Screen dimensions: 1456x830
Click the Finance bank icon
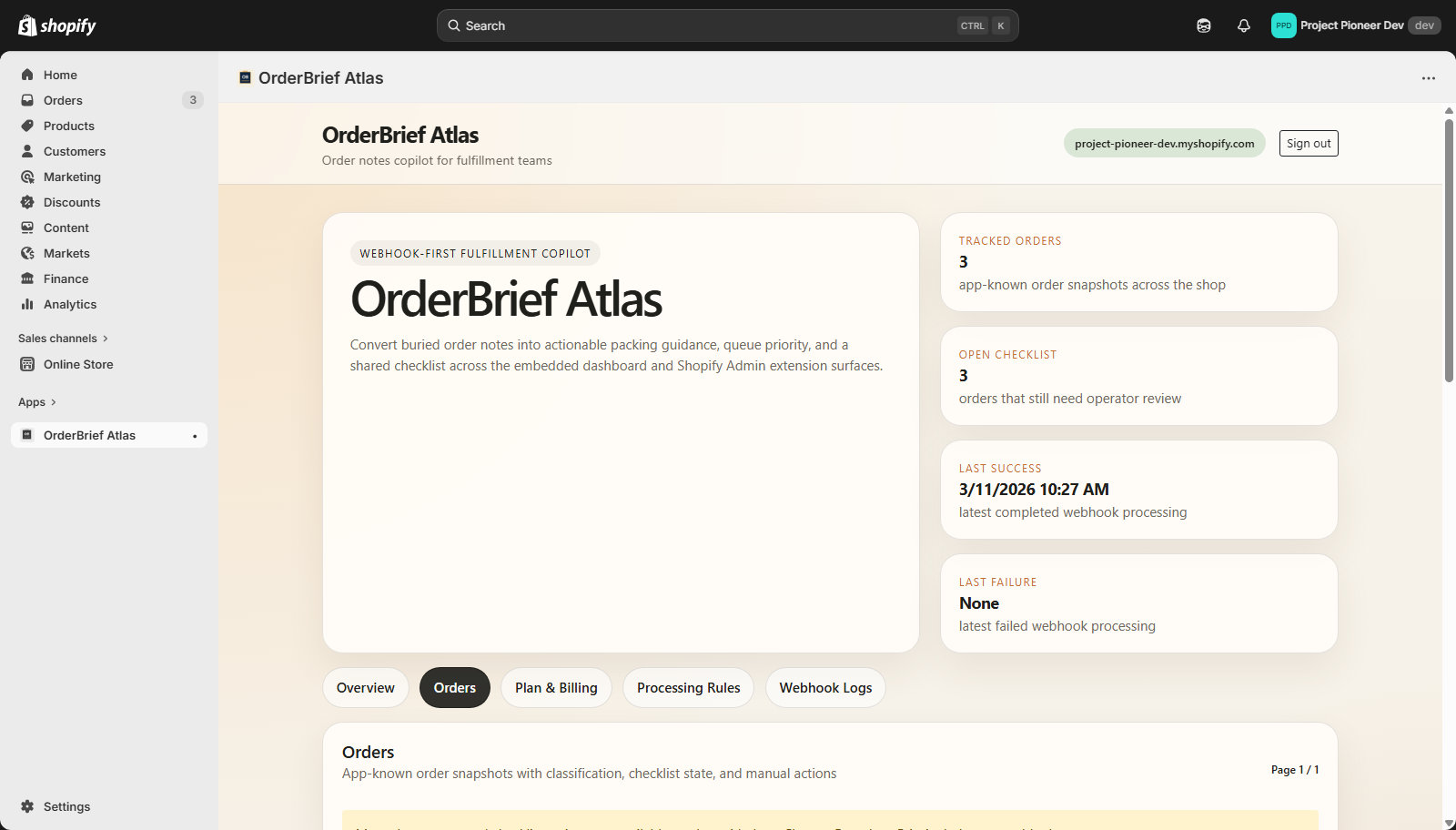click(x=27, y=278)
